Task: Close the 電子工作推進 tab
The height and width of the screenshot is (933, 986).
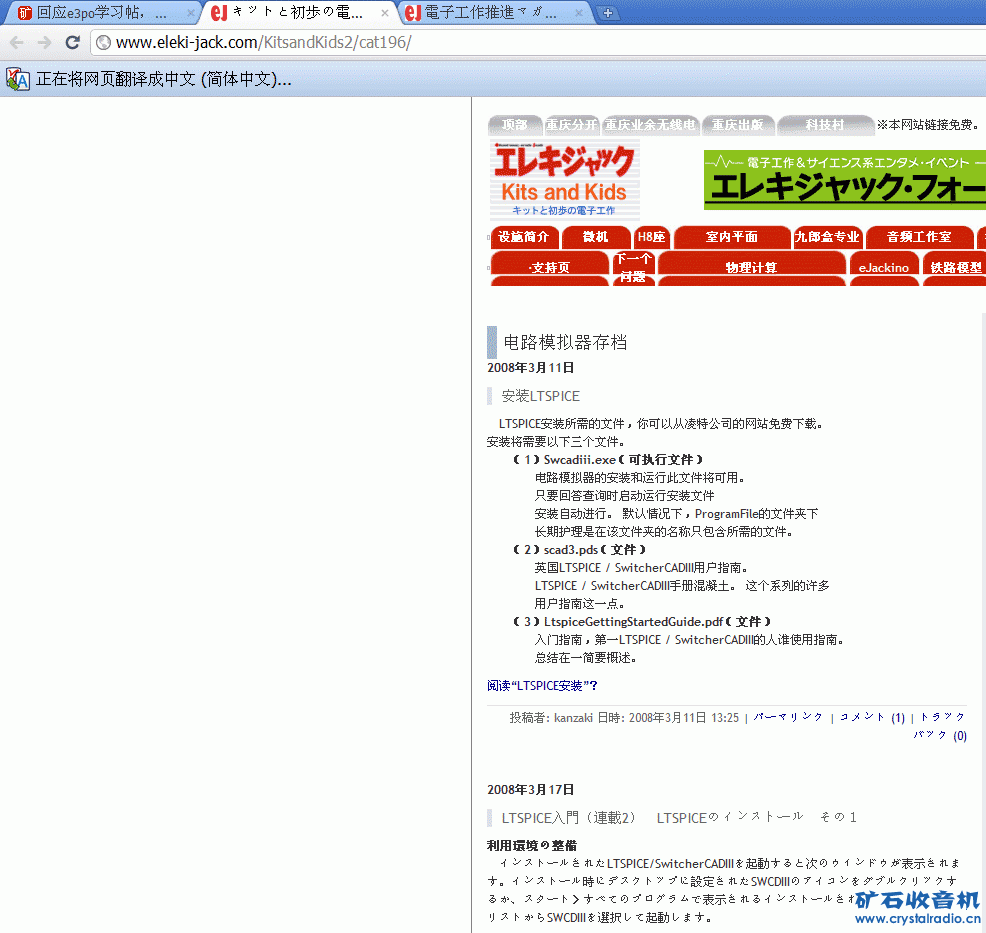Action: click(579, 13)
